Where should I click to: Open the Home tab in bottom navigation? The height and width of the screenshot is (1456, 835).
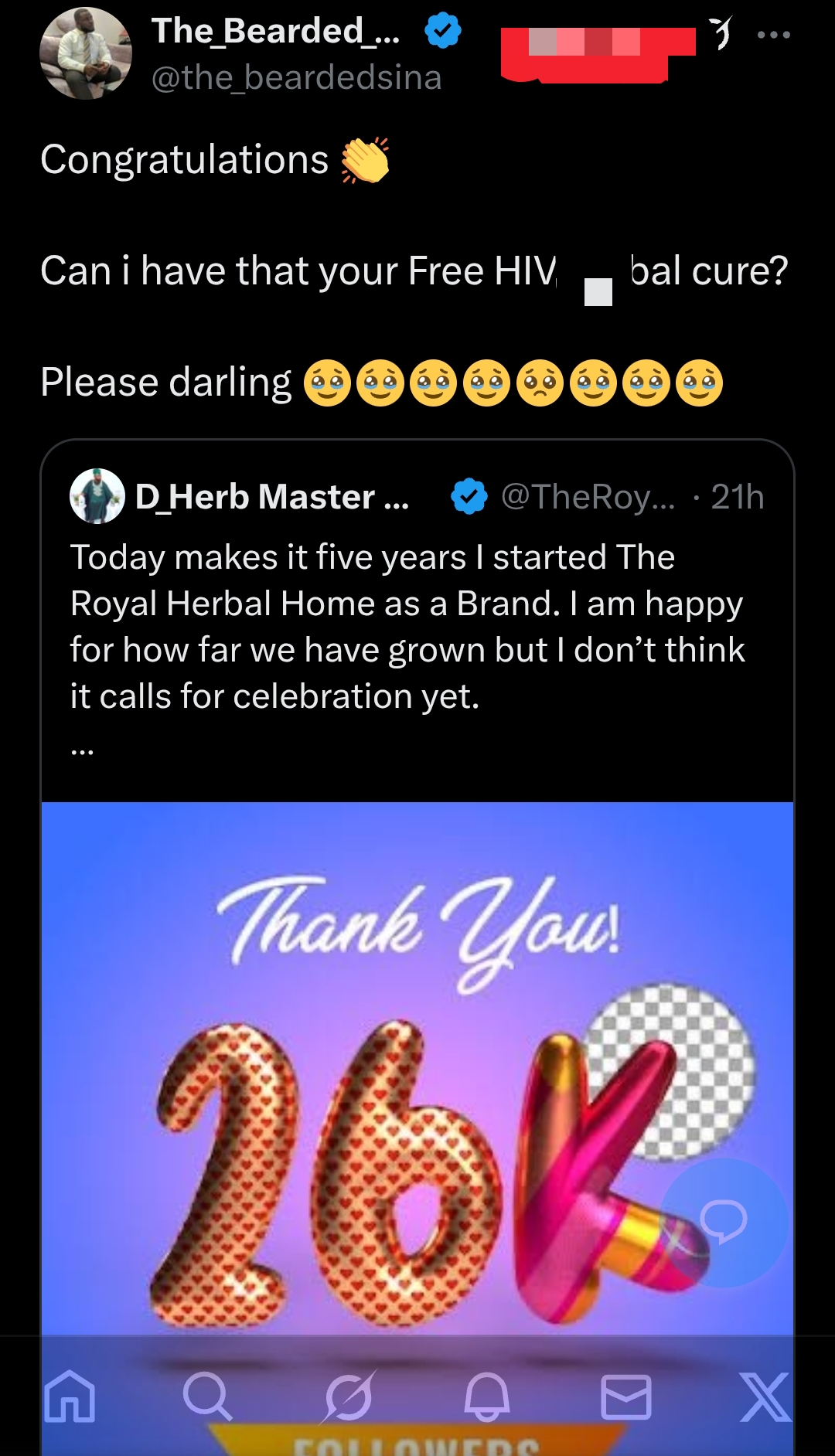click(x=70, y=1396)
